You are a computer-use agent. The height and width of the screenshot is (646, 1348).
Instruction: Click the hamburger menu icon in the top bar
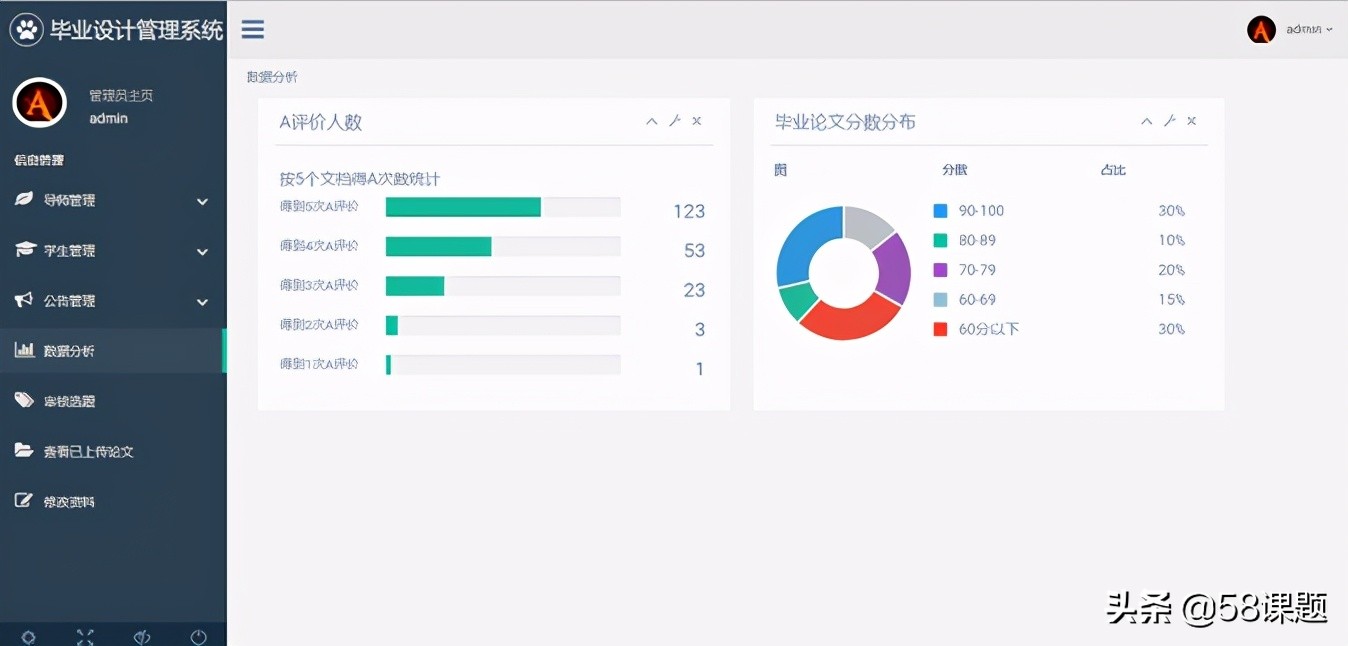coord(252,29)
